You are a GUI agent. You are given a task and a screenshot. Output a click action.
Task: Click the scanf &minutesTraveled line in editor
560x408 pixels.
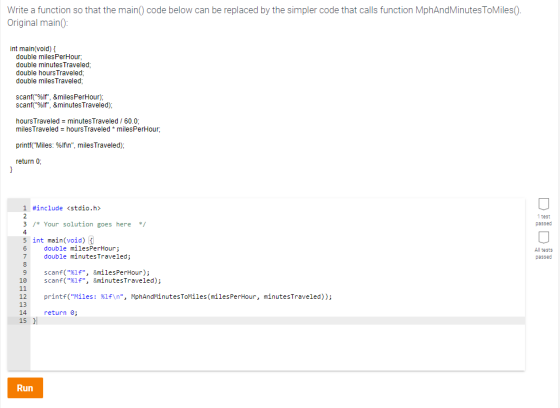pyautogui.click(x=102, y=280)
